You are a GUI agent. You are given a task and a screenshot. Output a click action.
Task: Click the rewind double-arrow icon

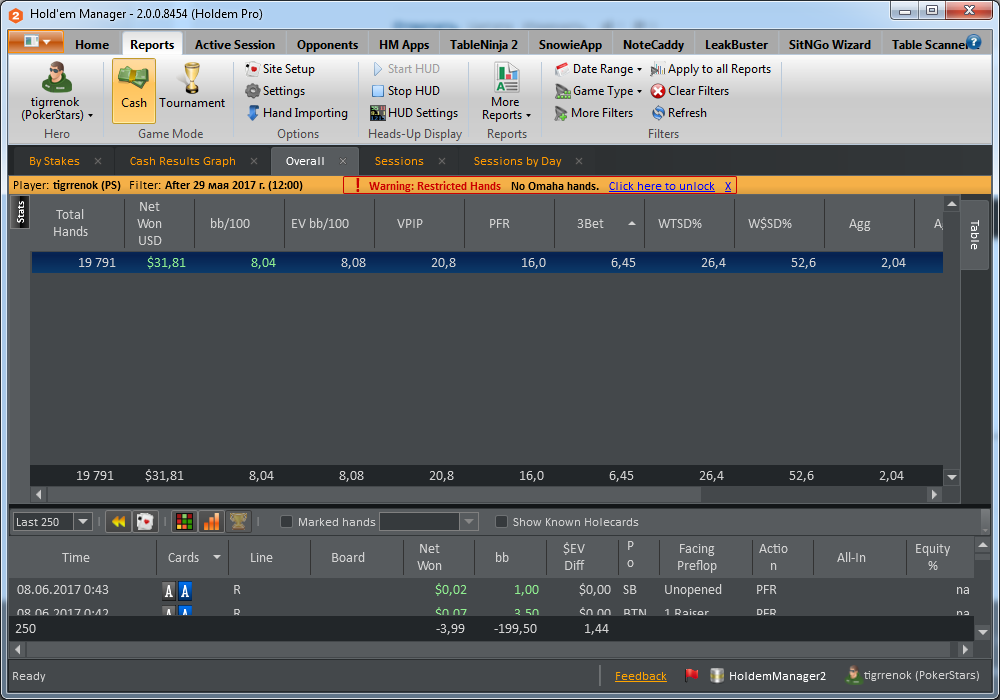(x=119, y=522)
